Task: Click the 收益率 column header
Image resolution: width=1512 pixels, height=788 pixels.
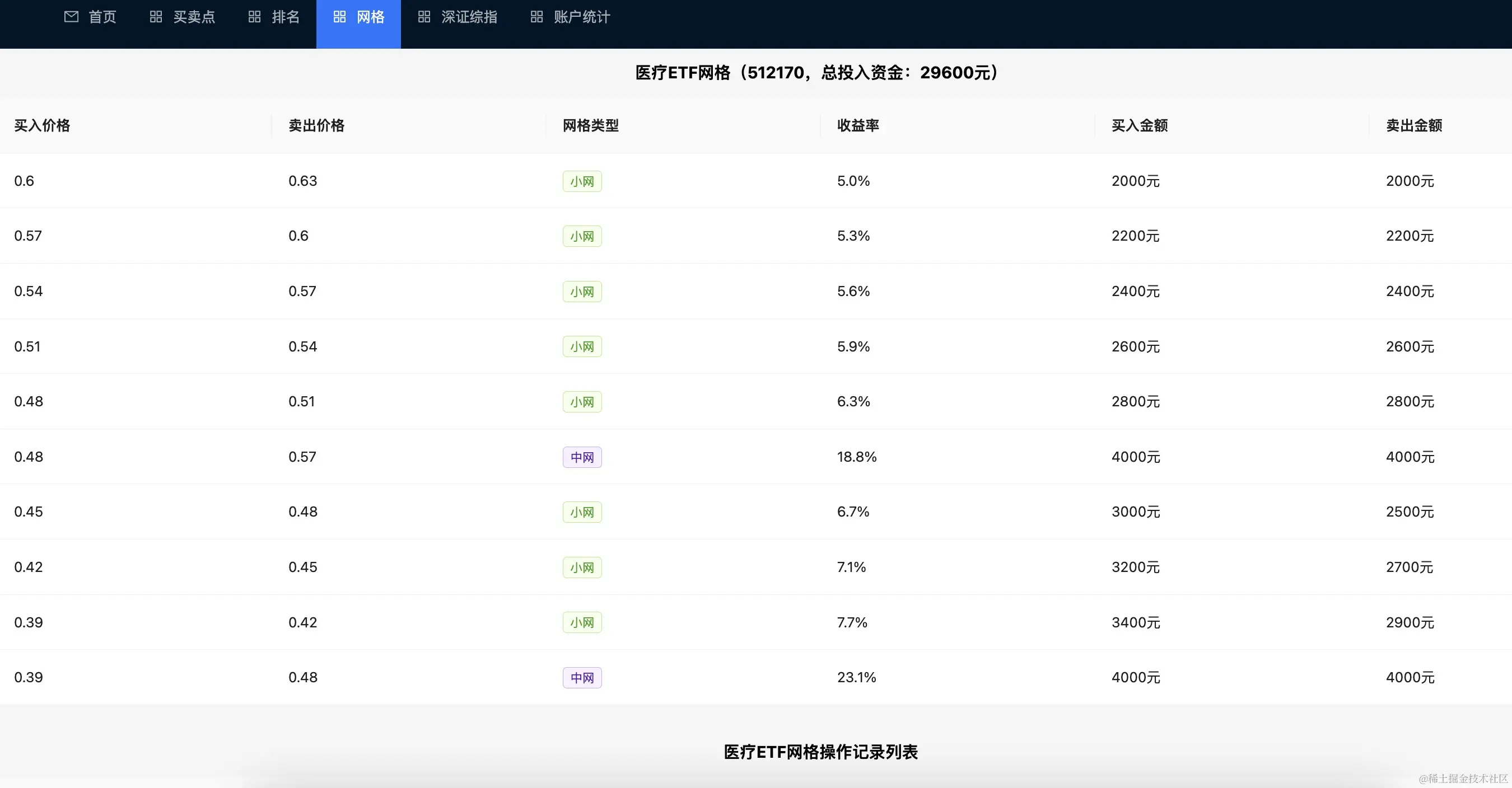Action: coord(857,125)
